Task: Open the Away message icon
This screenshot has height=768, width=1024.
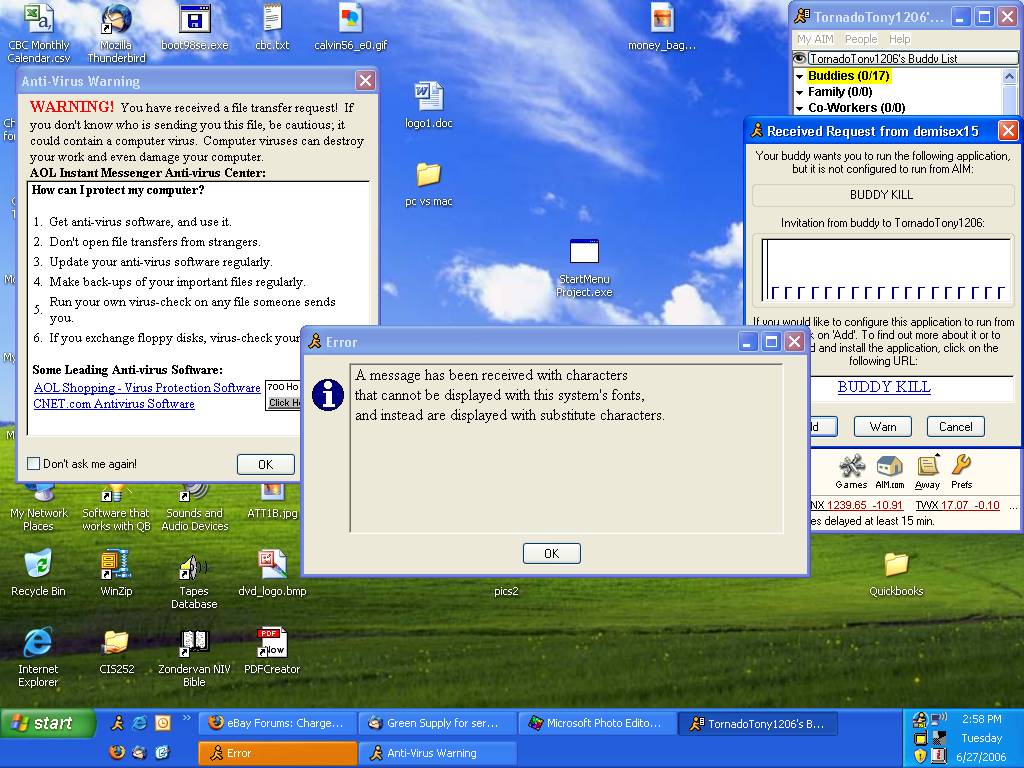Action: coord(928,468)
